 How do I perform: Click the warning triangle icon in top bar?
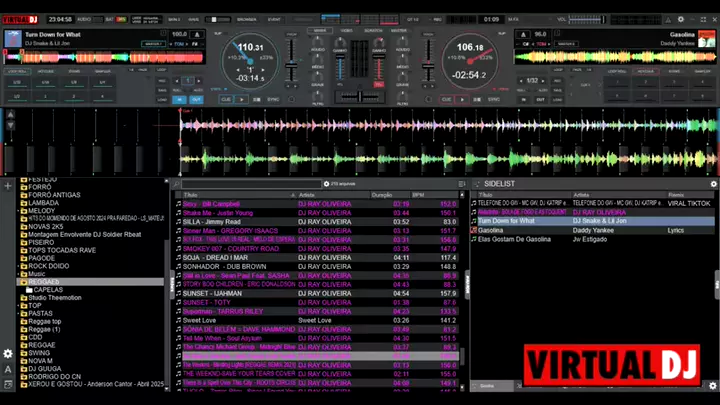[668, 20]
